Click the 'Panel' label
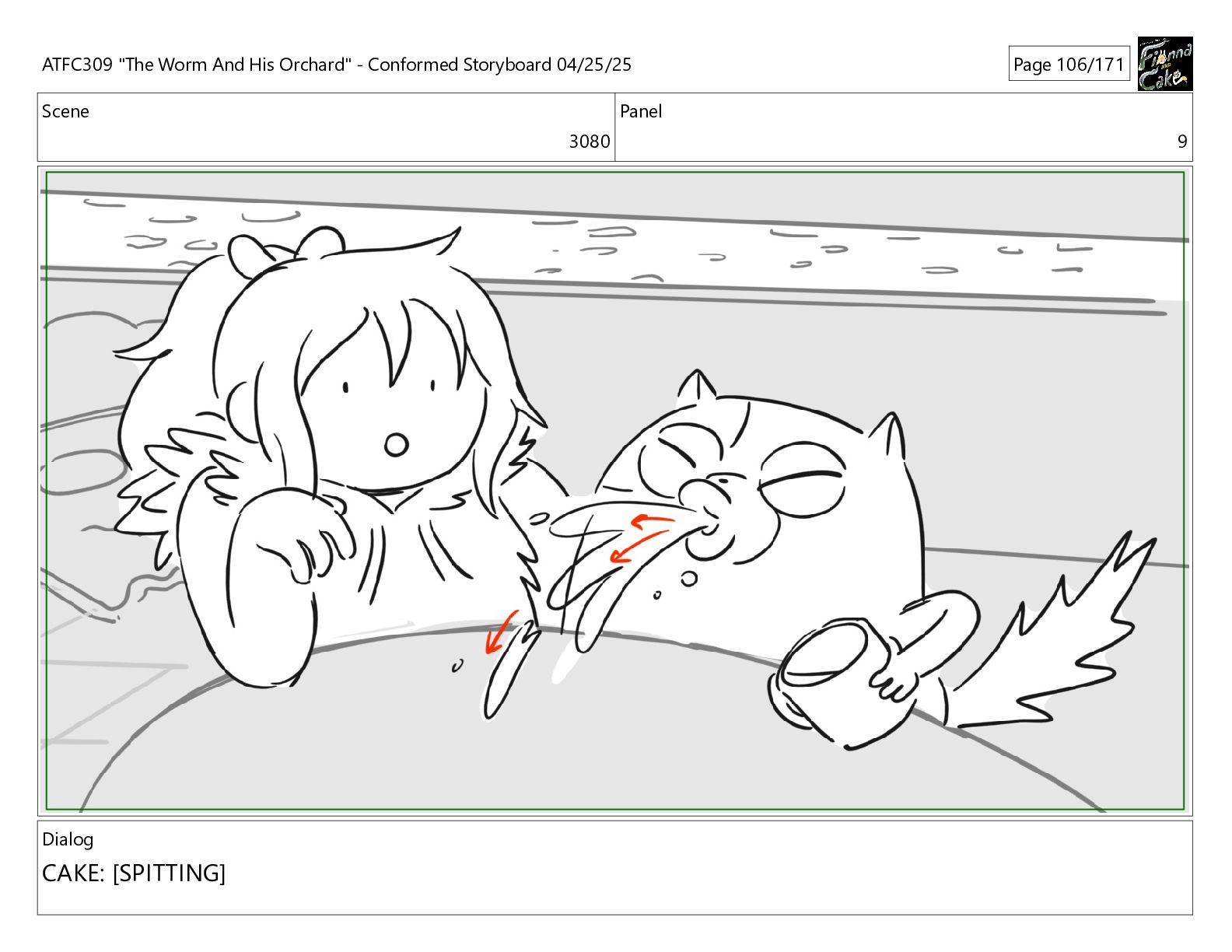 641,111
